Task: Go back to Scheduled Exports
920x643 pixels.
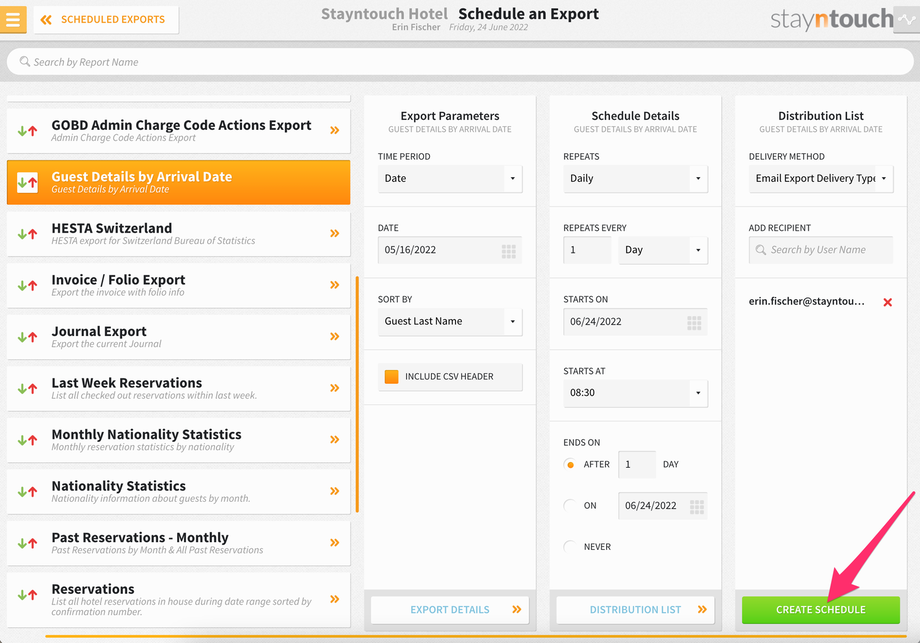Action: tap(106, 20)
